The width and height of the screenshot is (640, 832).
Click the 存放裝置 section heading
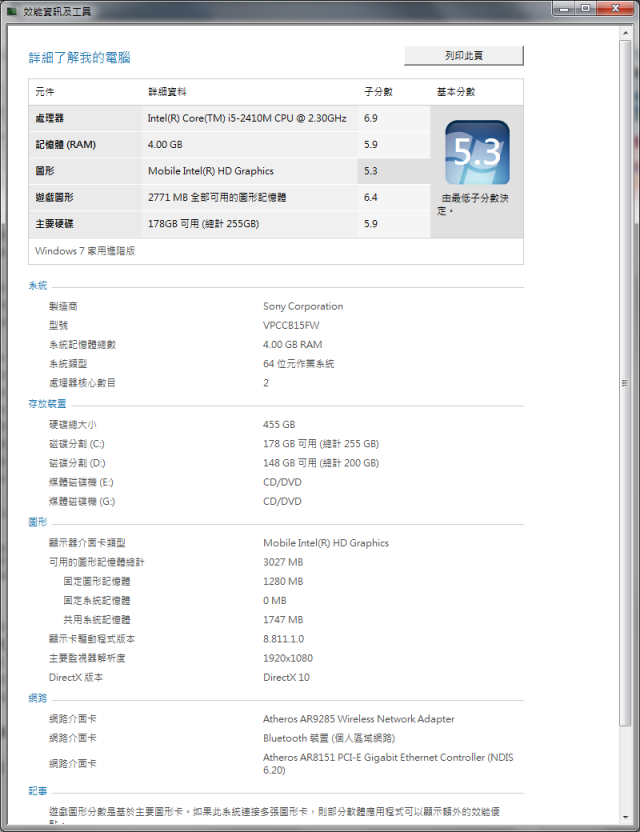pos(47,404)
